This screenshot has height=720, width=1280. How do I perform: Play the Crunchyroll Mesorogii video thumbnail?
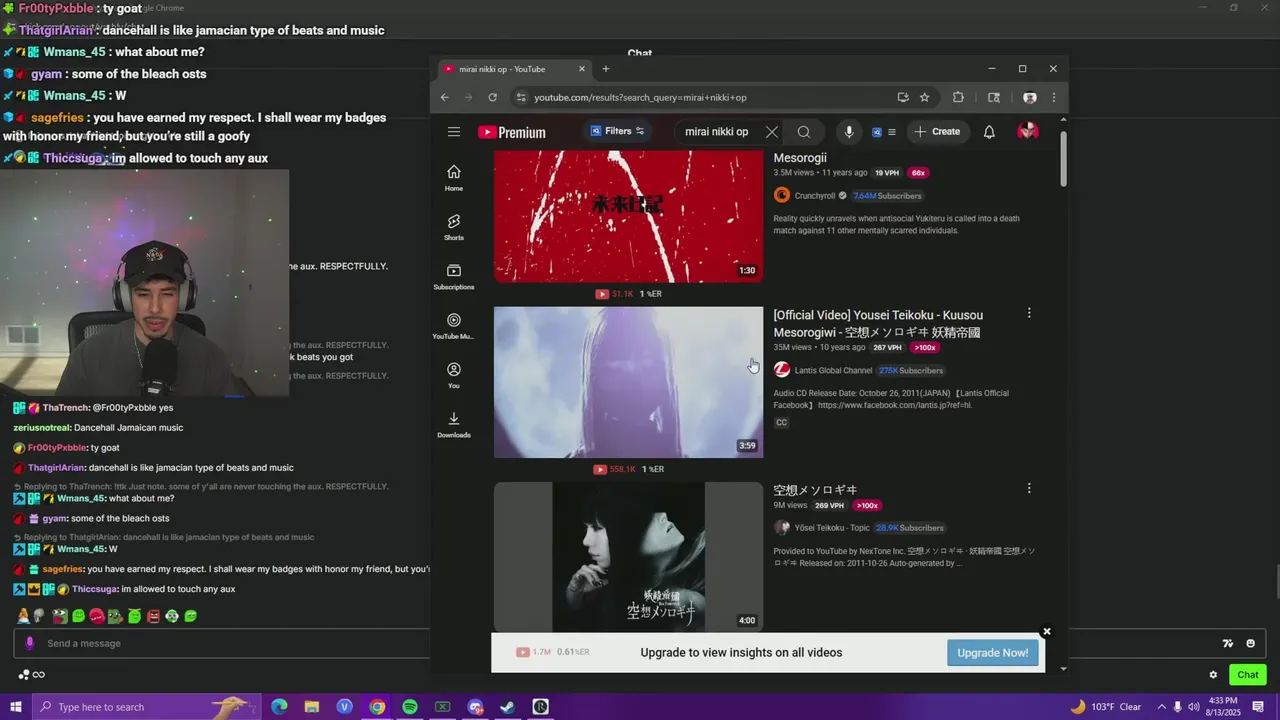coord(628,217)
